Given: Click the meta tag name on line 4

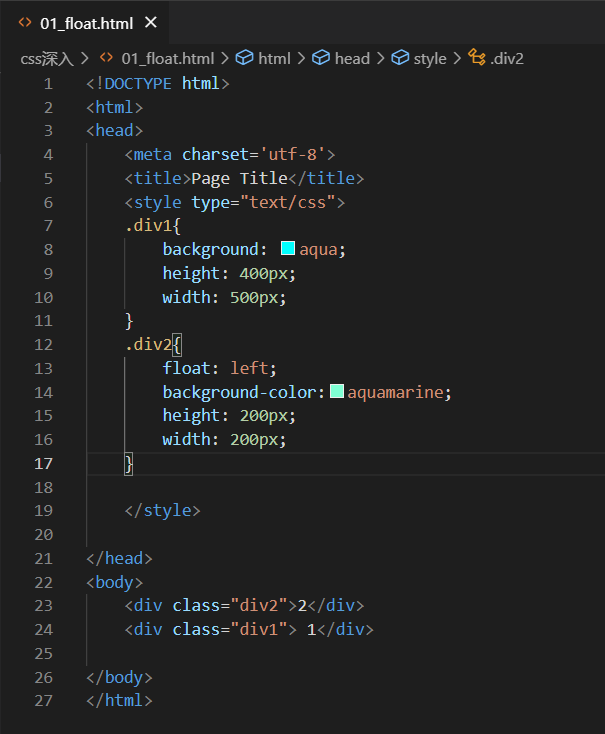Looking at the screenshot, I should pos(153,154).
